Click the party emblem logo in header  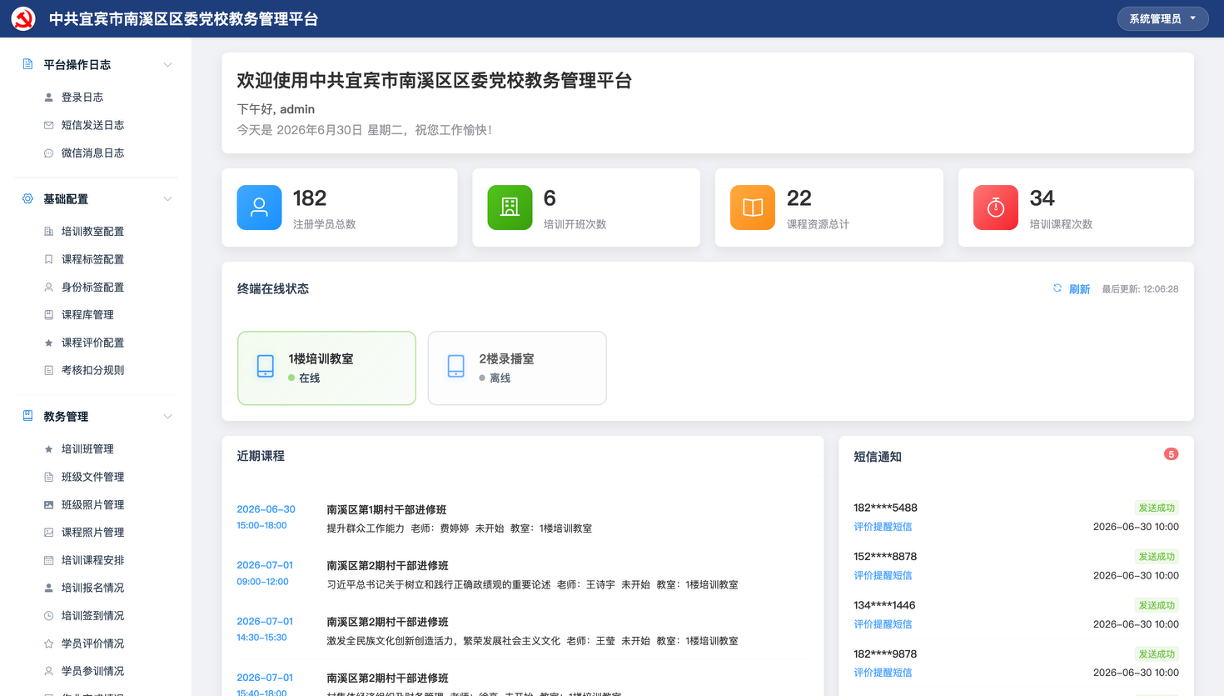[x=23, y=19]
